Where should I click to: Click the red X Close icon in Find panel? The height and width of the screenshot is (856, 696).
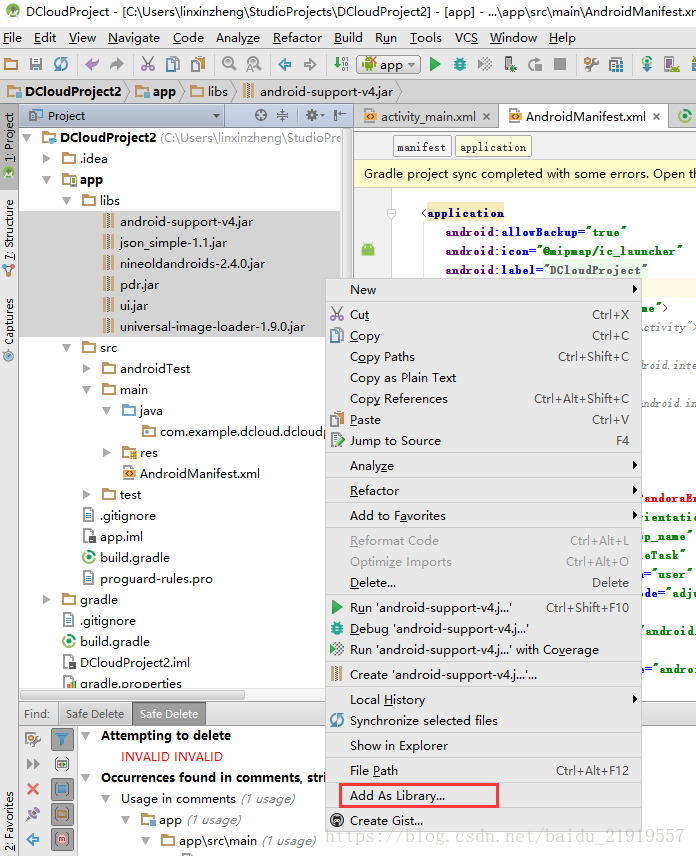point(33,789)
